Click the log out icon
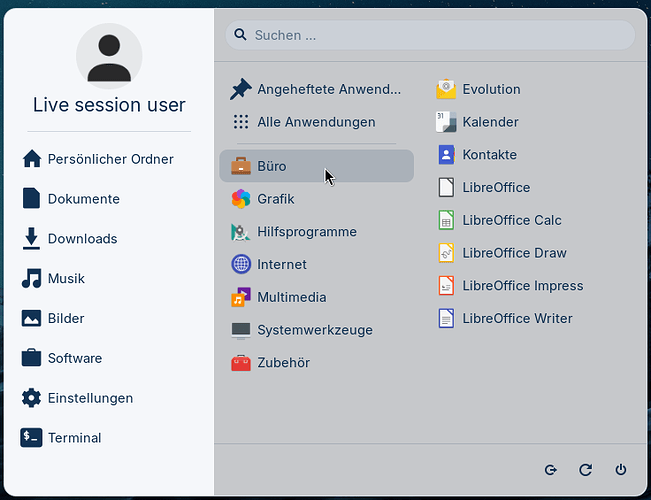The height and width of the screenshot is (500, 651). (551, 470)
